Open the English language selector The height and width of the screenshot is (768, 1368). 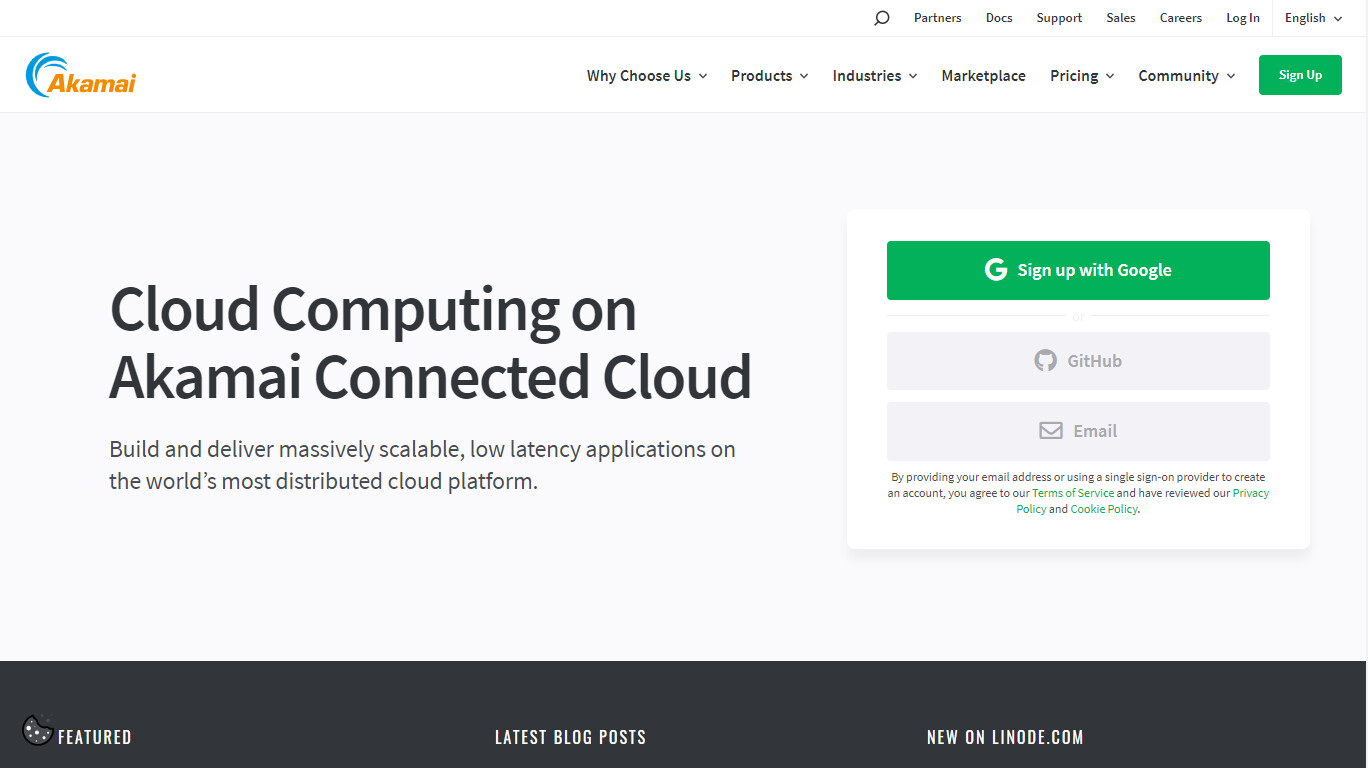click(1314, 18)
